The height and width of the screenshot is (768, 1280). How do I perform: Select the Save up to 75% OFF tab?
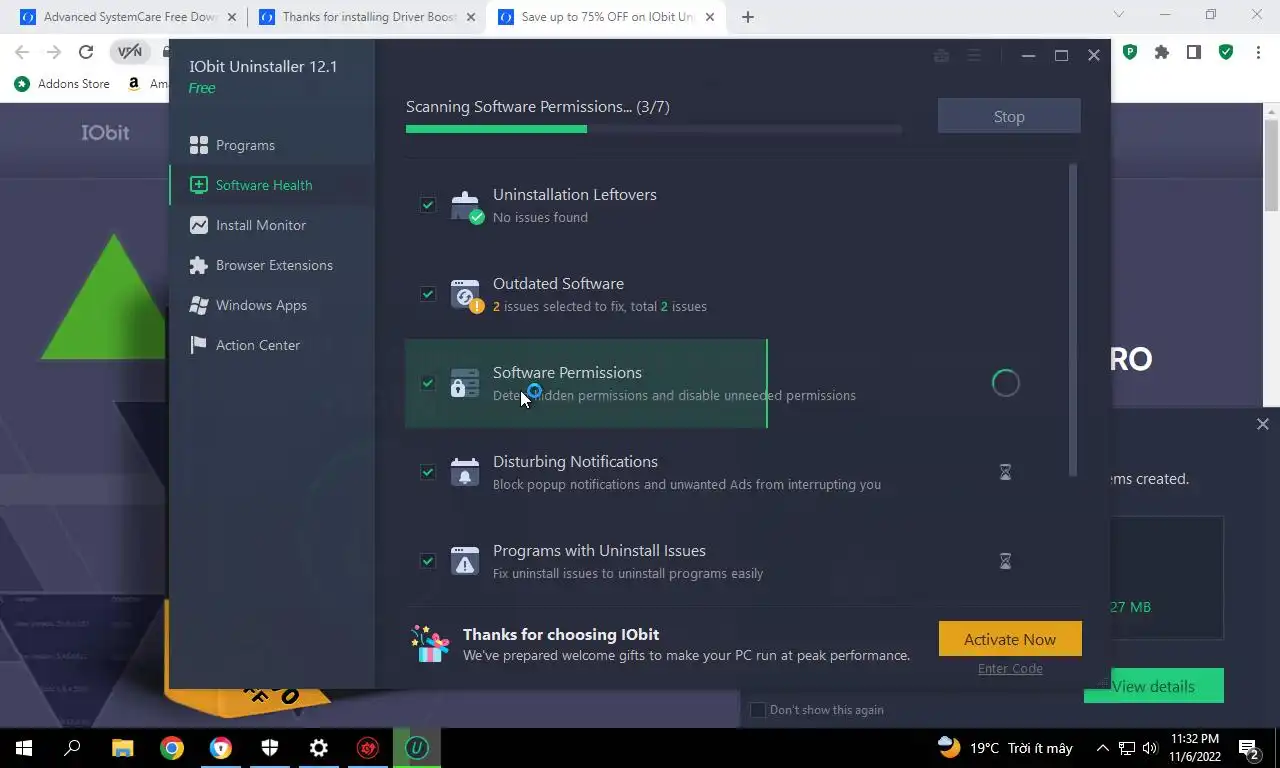(608, 17)
